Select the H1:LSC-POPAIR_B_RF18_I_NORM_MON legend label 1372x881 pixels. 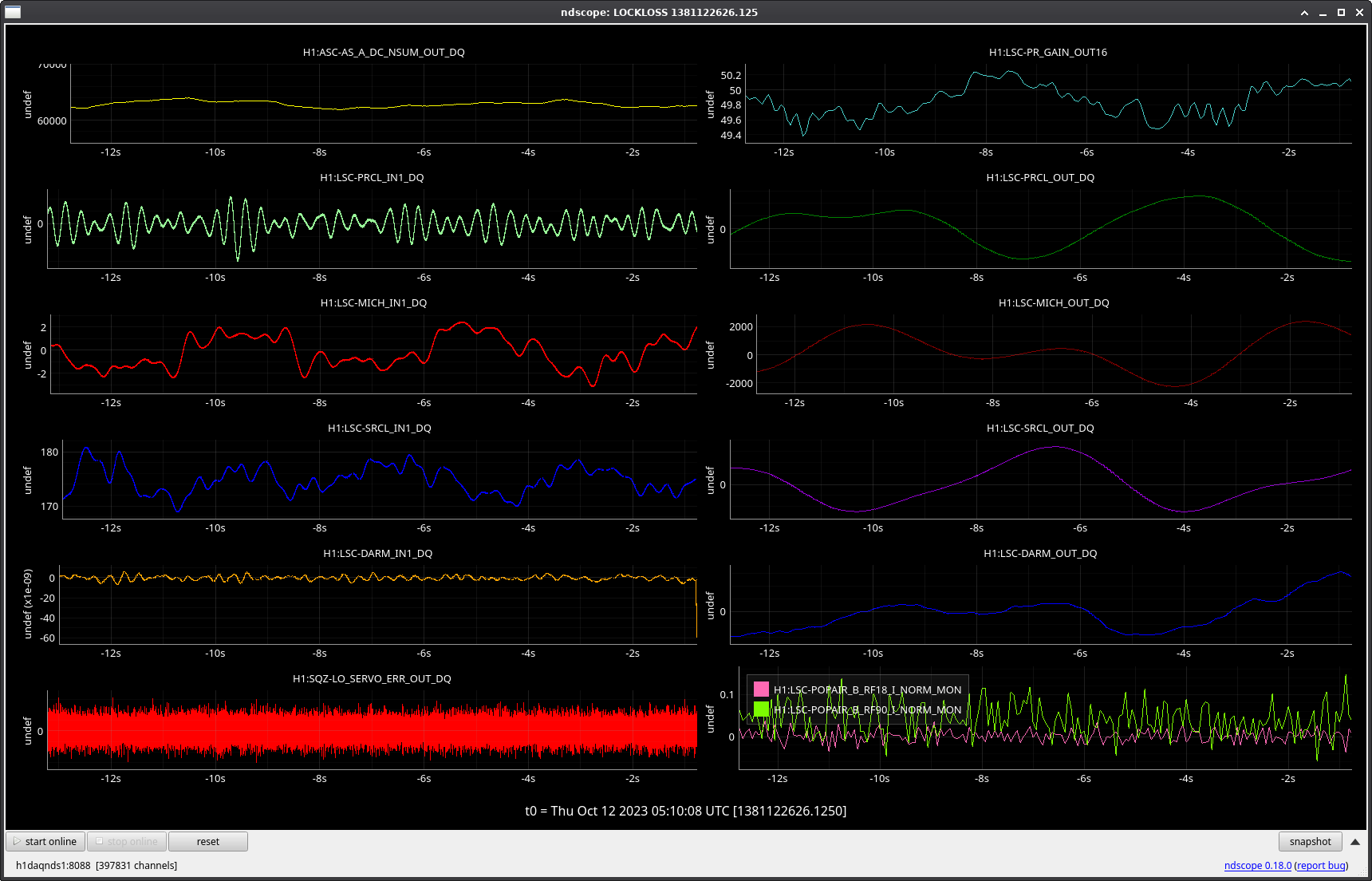click(x=867, y=689)
